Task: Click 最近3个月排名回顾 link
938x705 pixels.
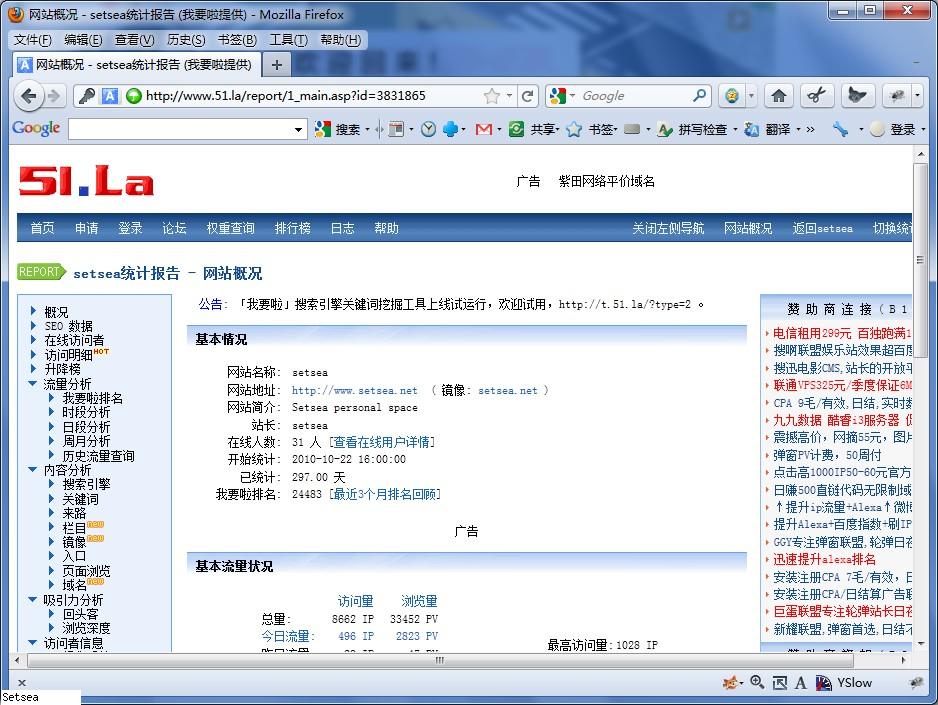Action: [x=385, y=495]
